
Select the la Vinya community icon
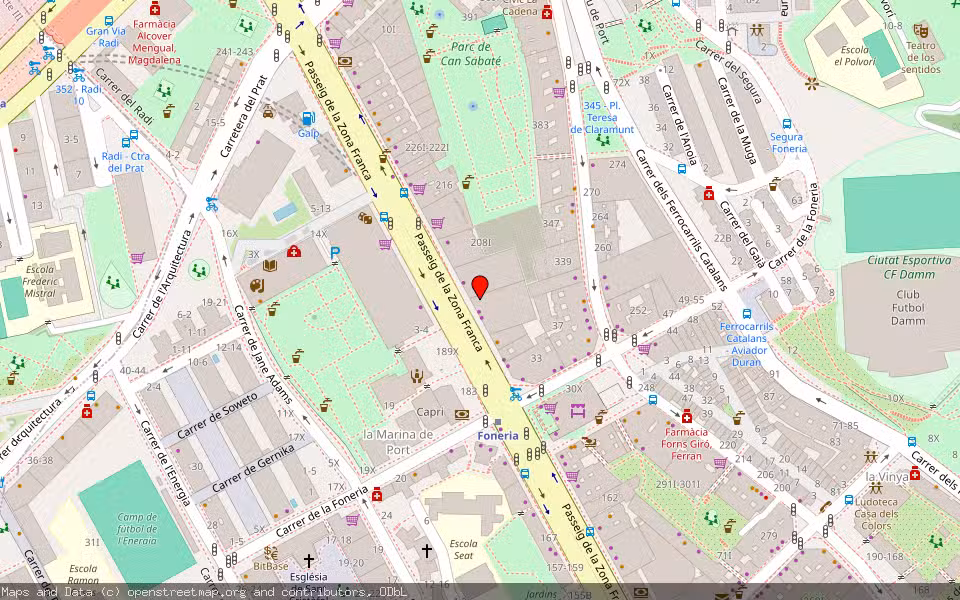click(871, 457)
